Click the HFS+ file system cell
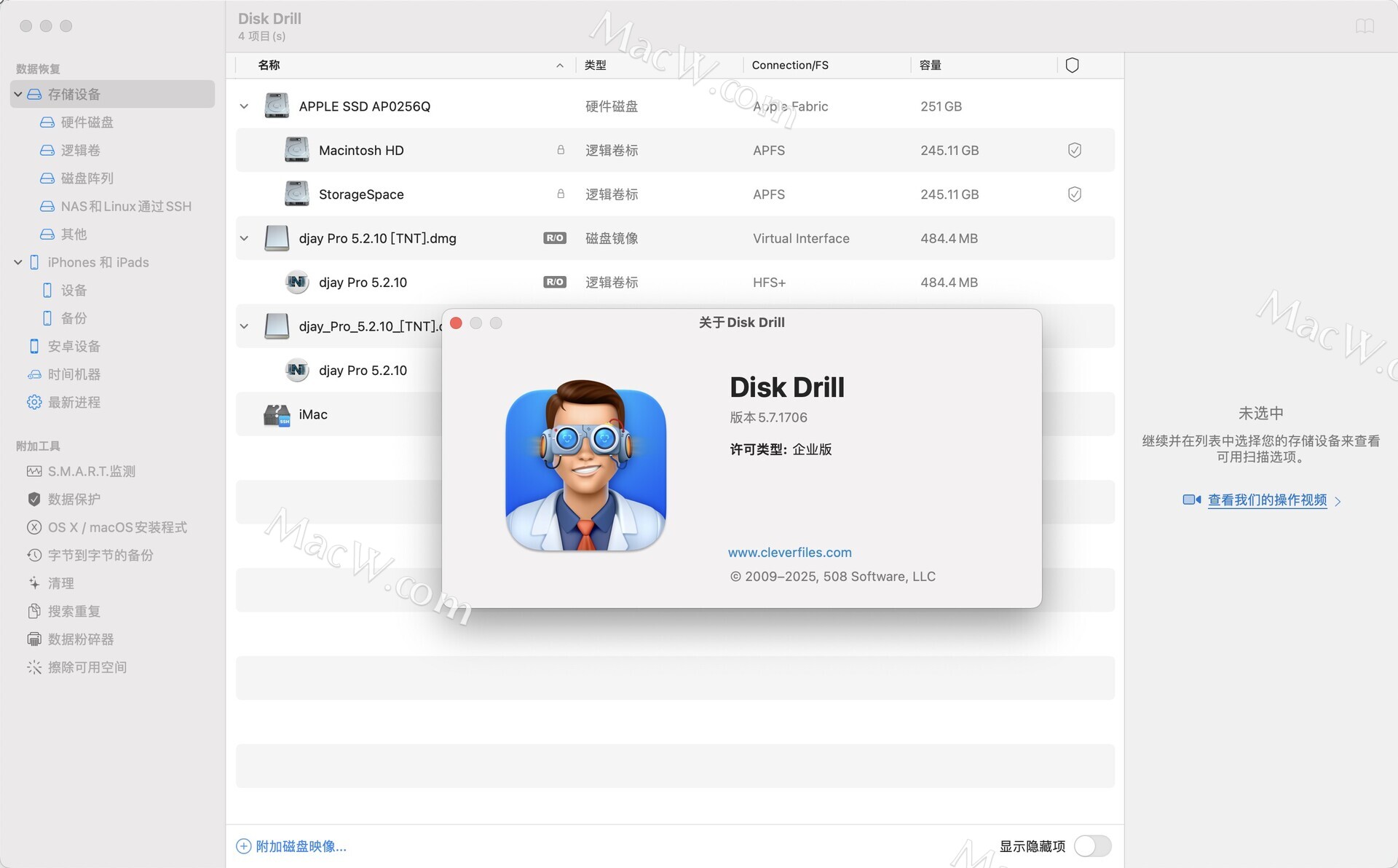 click(769, 283)
